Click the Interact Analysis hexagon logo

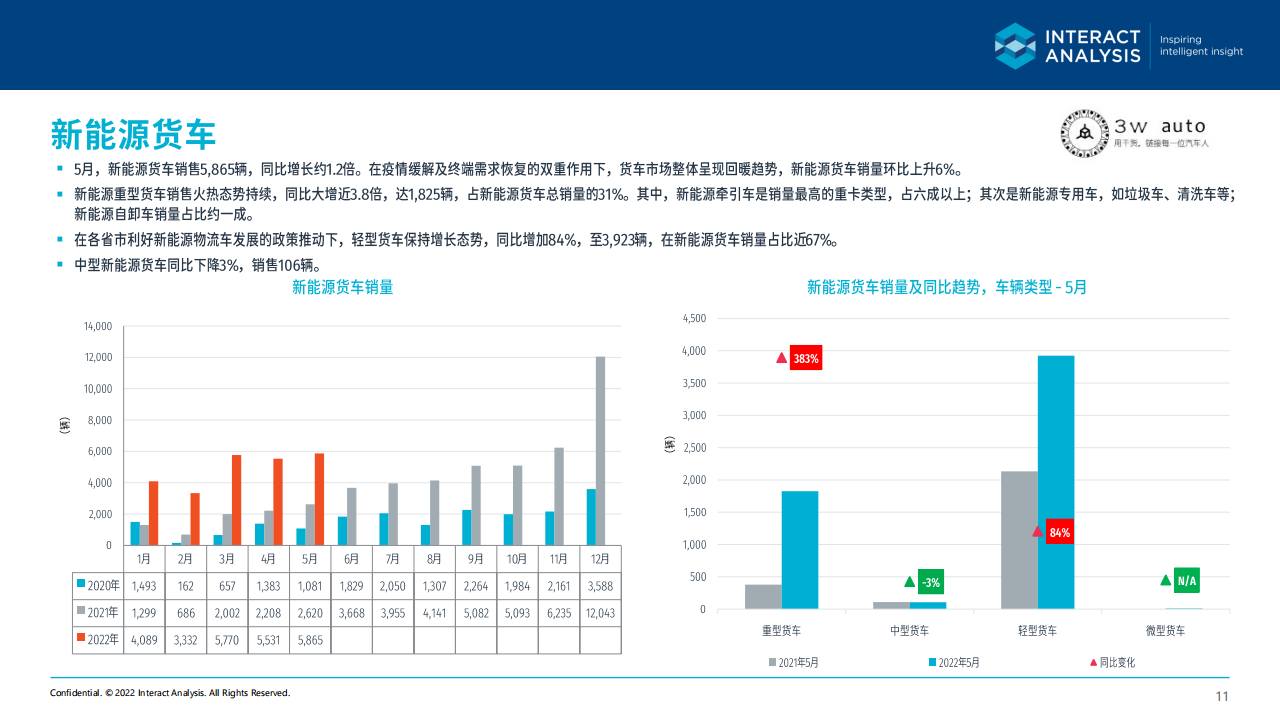tap(1015, 46)
